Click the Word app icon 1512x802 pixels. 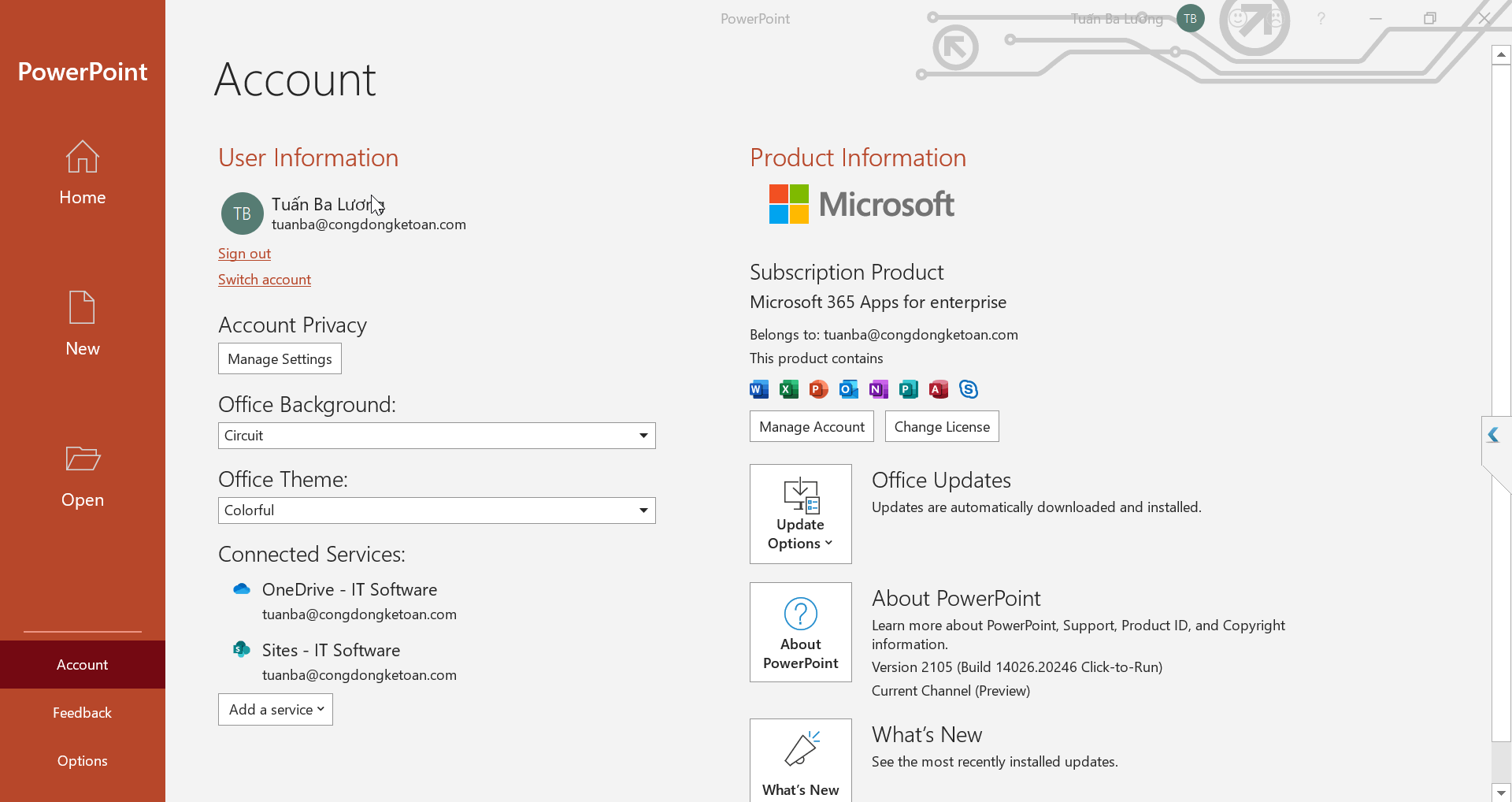coord(759,389)
